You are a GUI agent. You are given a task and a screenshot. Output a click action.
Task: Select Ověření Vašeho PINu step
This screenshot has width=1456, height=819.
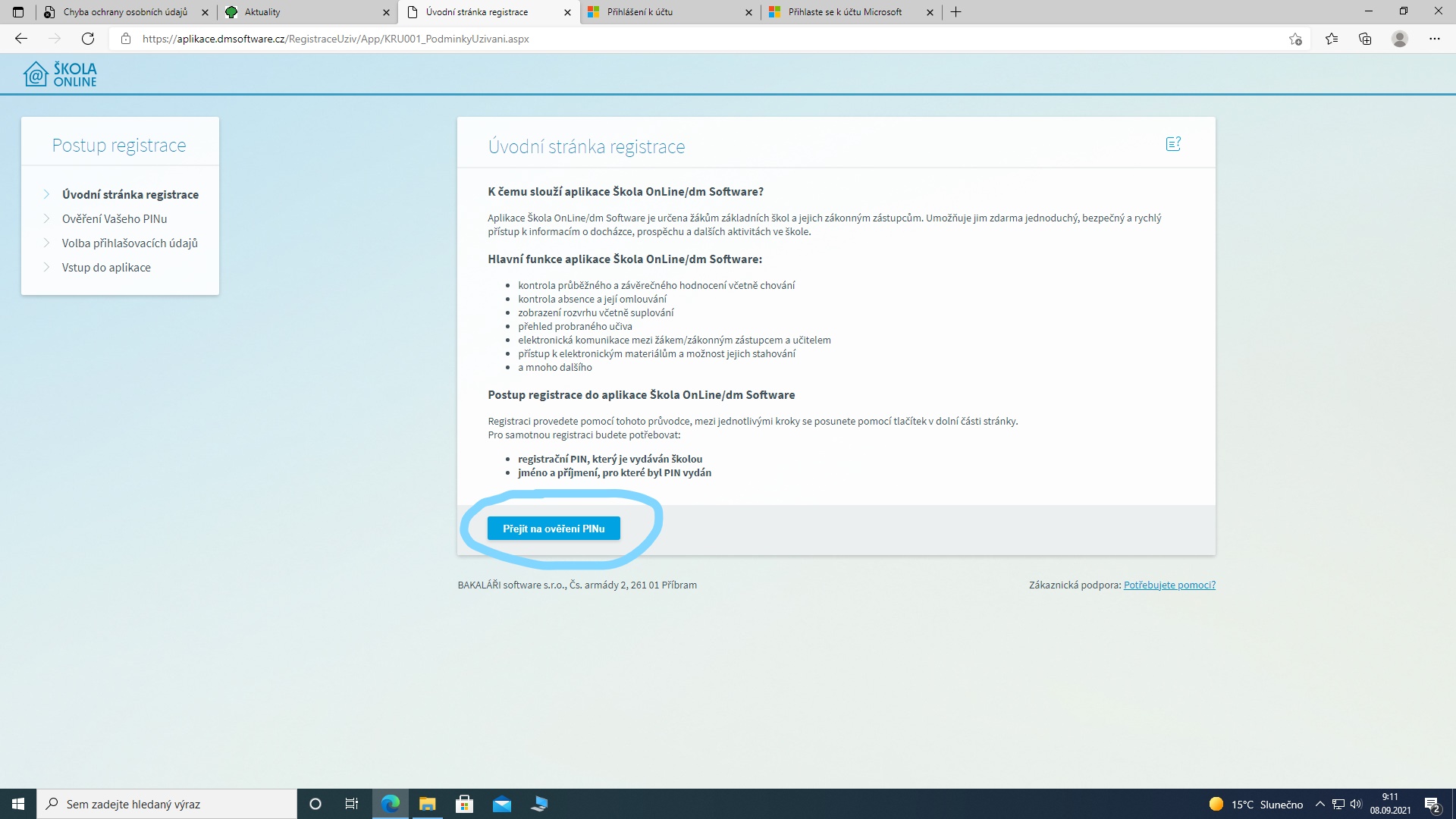(x=115, y=218)
